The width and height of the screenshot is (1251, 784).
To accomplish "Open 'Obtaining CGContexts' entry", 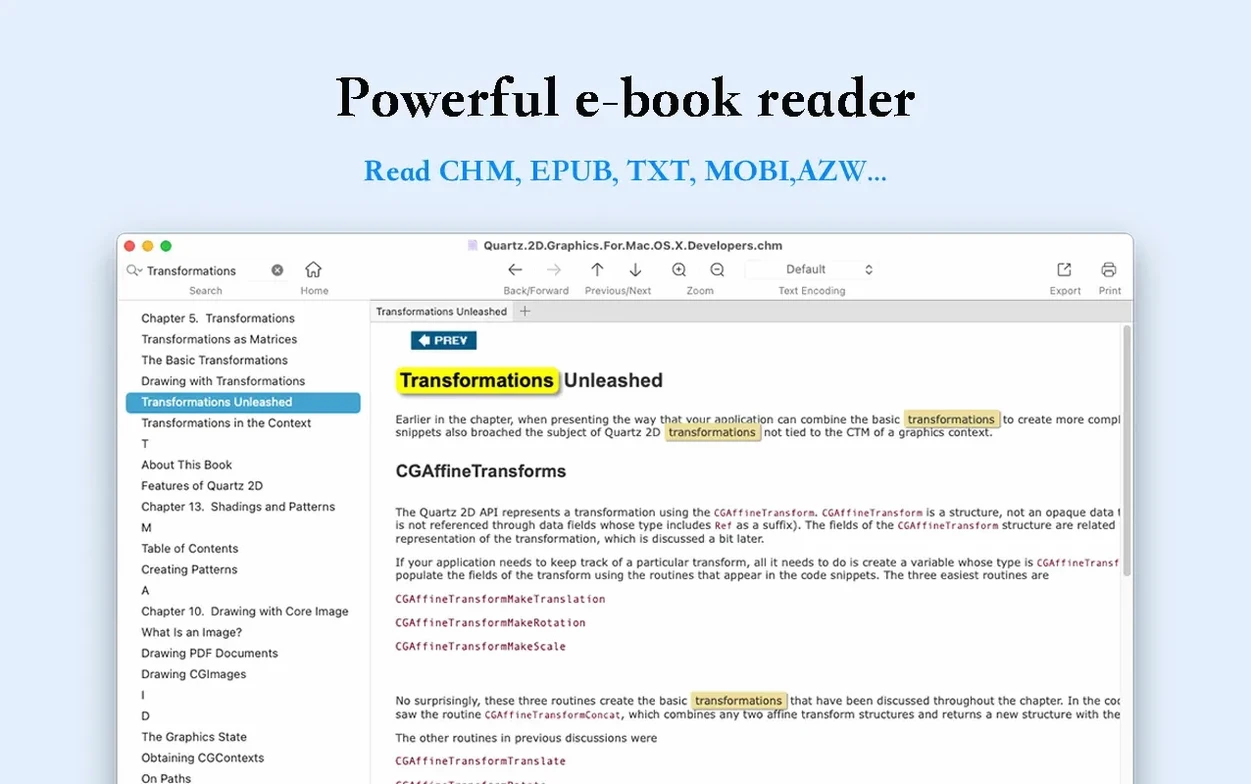I will pos(203,759).
